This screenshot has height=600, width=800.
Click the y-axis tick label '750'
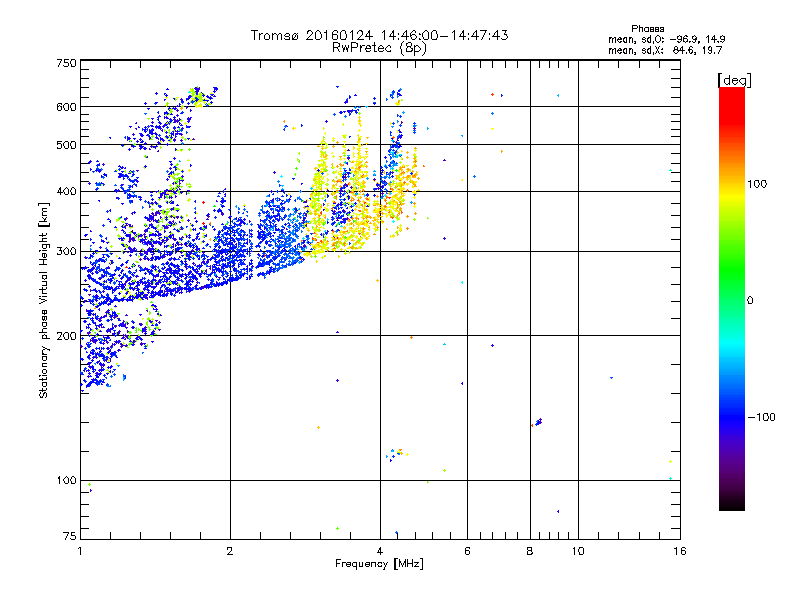(x=66, y=63)
